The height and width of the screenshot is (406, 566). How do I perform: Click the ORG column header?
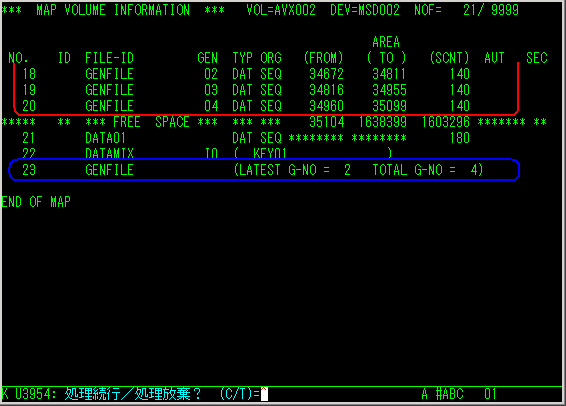pos(271,58)
